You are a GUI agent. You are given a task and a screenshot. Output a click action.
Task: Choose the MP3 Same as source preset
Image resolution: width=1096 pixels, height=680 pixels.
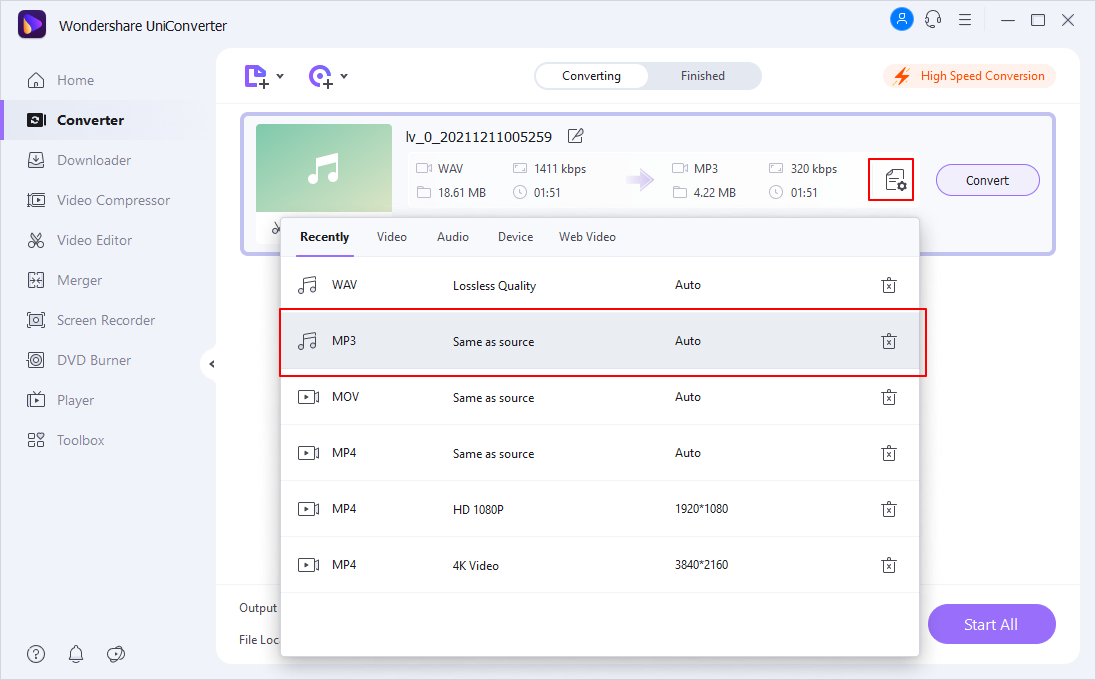(x=600, y=341)
